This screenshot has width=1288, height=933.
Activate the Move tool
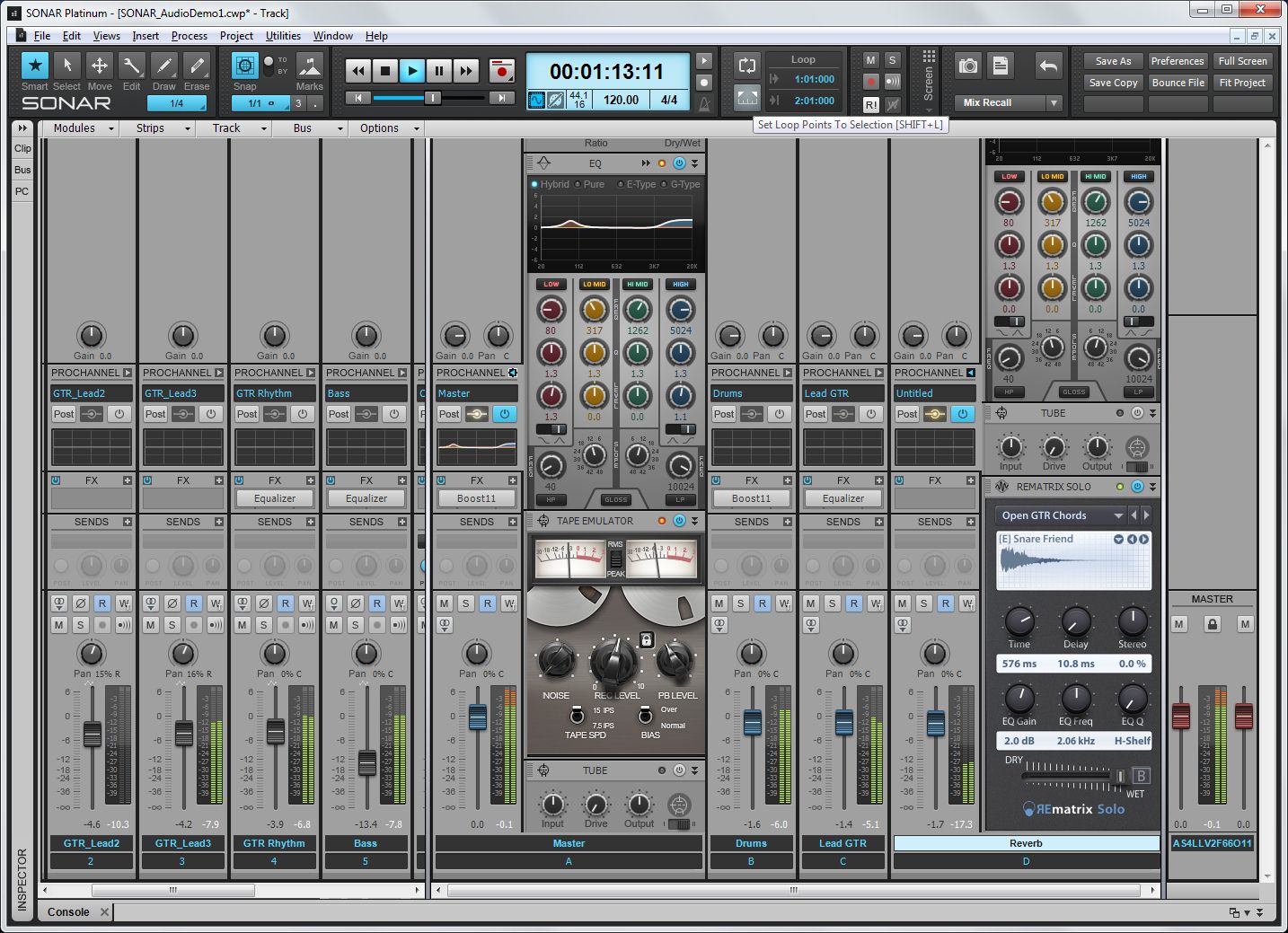pyautogui.click(x=99, y=66)
